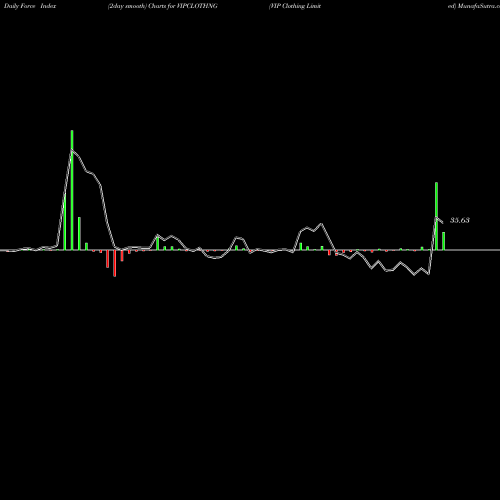The width and height of the screenshot is (500, 500).
Task: Click the 'Daily Force Index' title text
Action: click(30, 6)
